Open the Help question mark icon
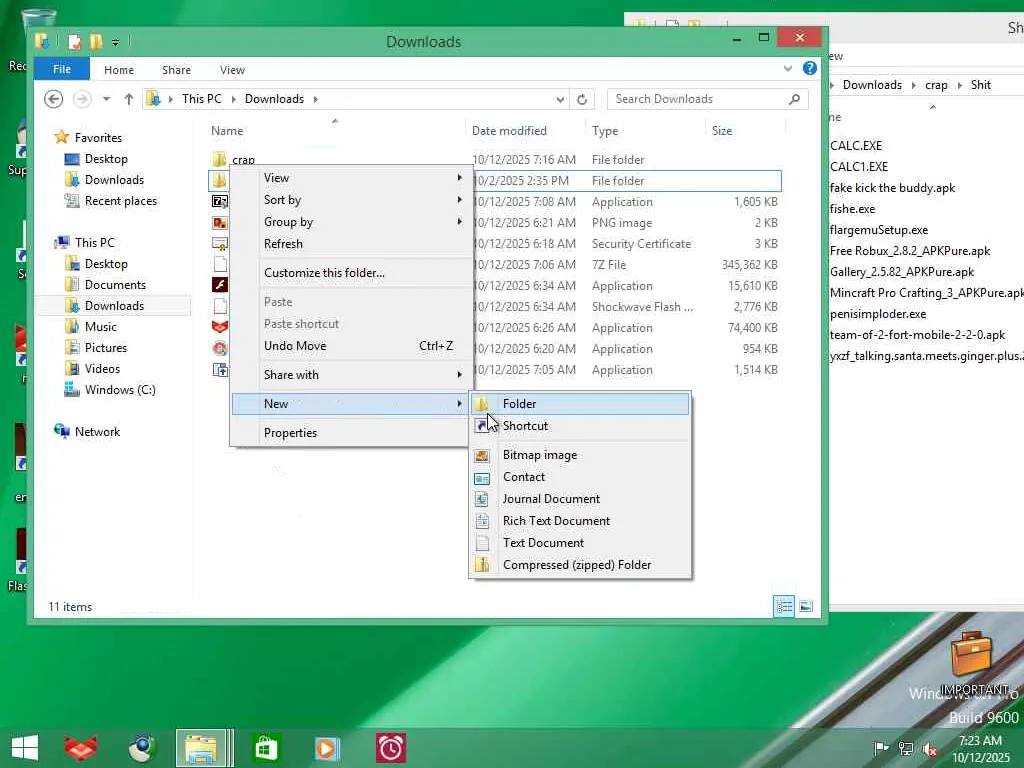This screenshot has width=1024, height=768. 810,69
